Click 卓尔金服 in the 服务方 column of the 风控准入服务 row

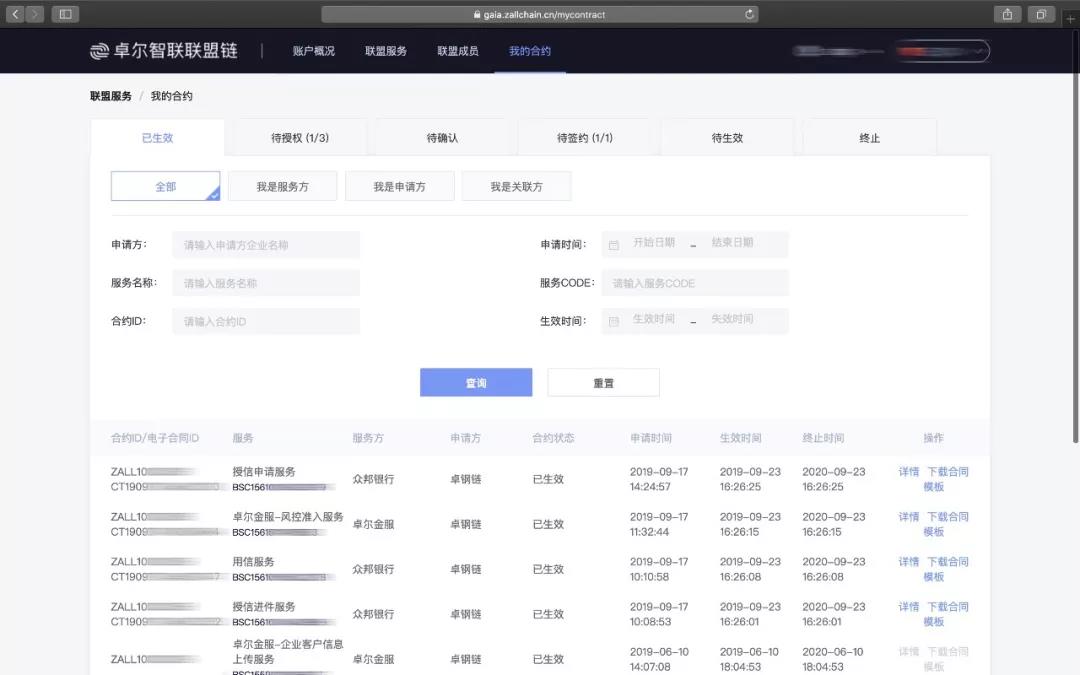[373, 524]
